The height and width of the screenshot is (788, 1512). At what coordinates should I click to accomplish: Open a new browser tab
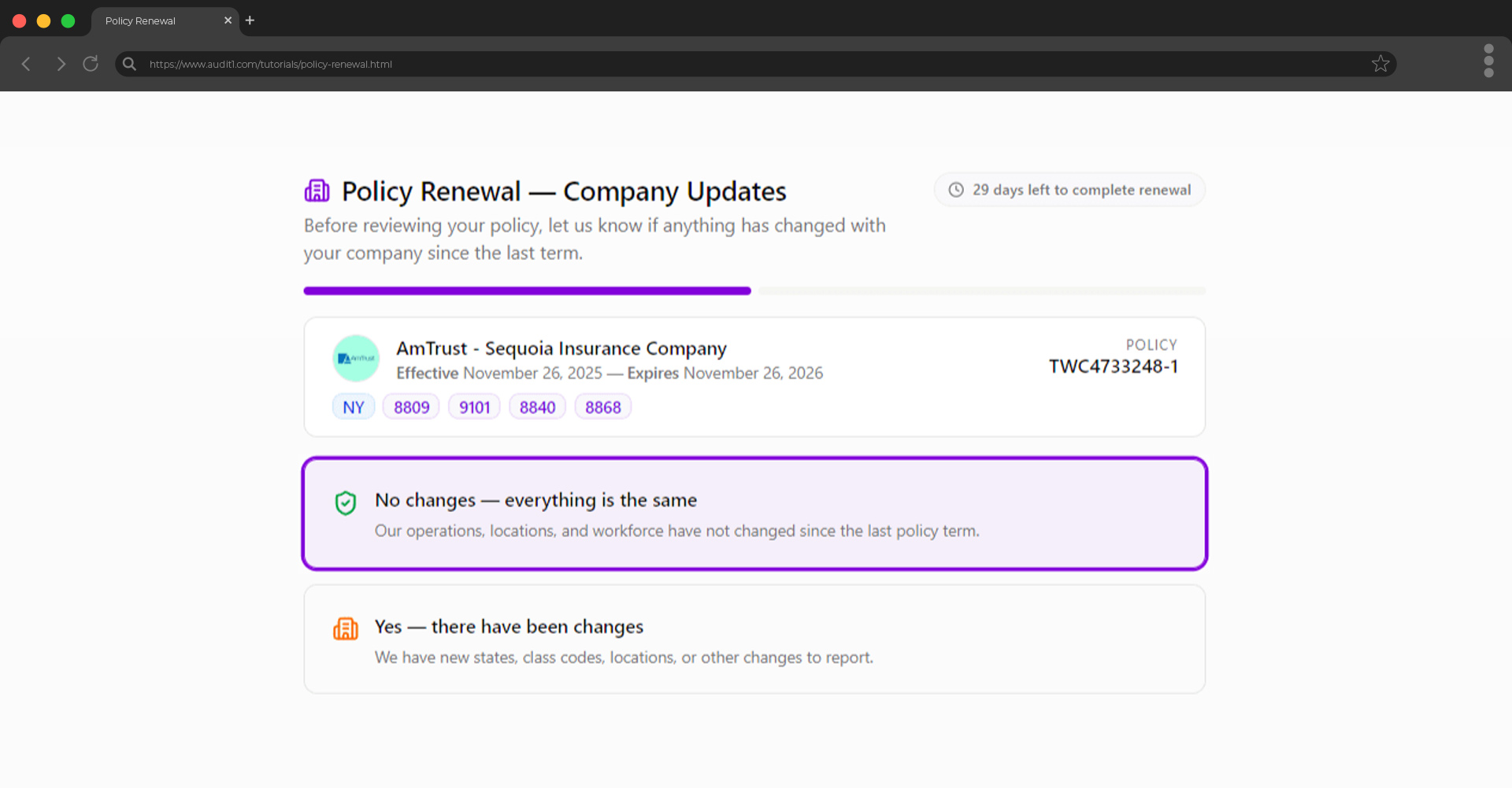coord(250,20)
